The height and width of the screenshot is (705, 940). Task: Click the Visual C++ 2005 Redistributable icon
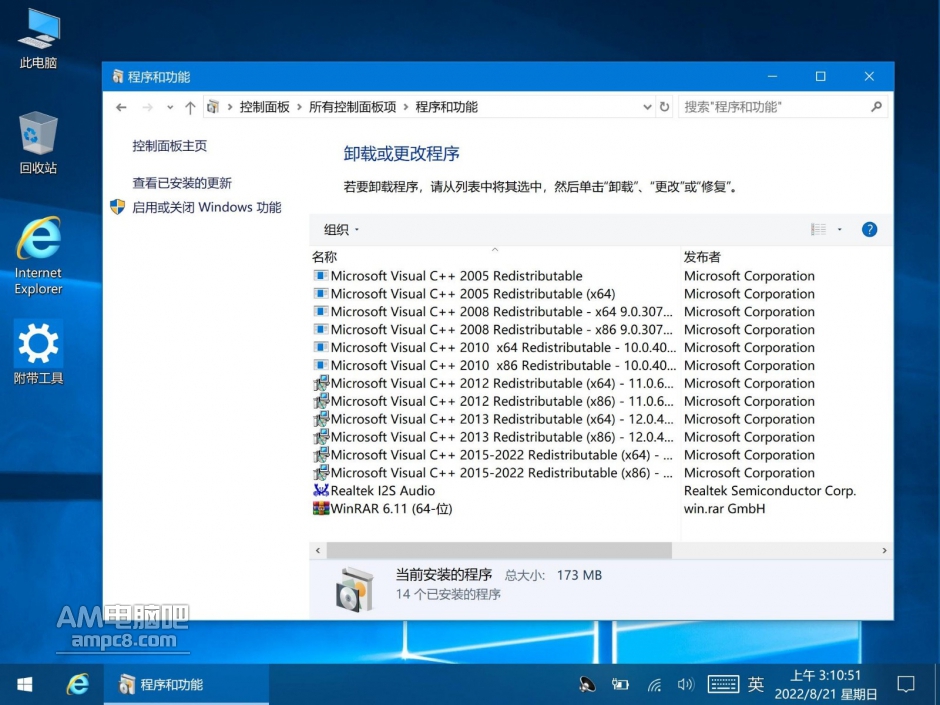click(321, 276)
